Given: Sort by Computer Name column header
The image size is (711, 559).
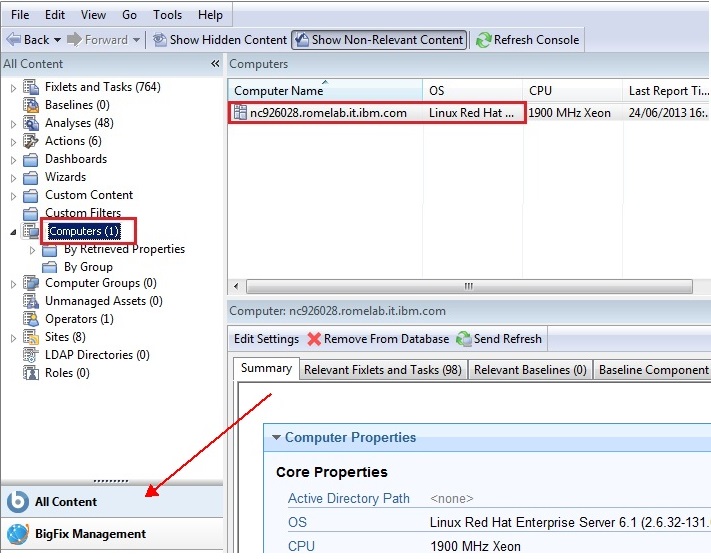Looking at the screenshot, I should click(325, 91).
